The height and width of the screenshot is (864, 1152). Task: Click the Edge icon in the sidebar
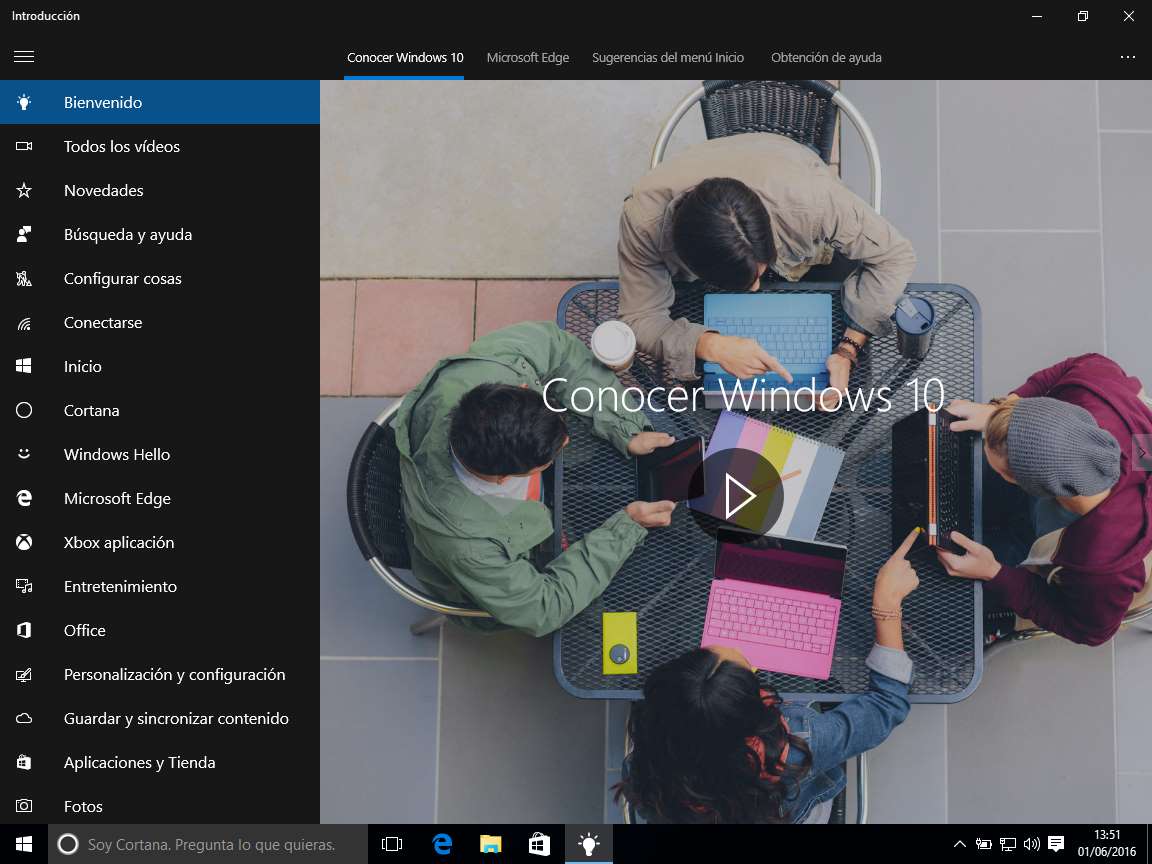24,498
